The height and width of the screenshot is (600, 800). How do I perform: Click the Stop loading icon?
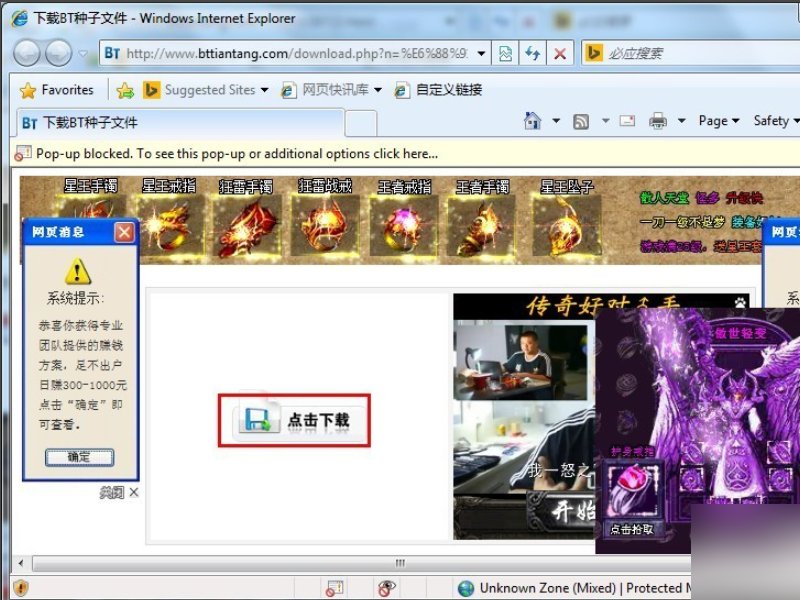tap(560, 54)
